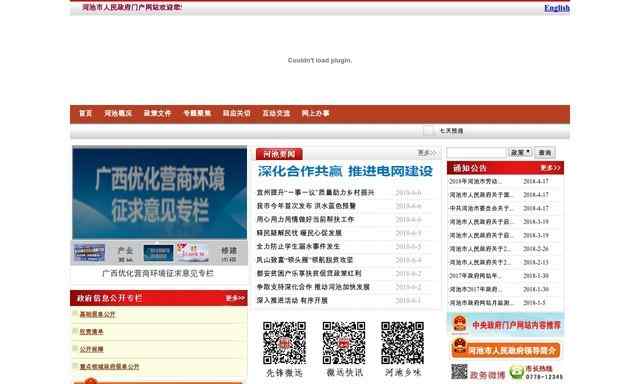Open the 政策文件 navigation menu item

click(158, 113)
